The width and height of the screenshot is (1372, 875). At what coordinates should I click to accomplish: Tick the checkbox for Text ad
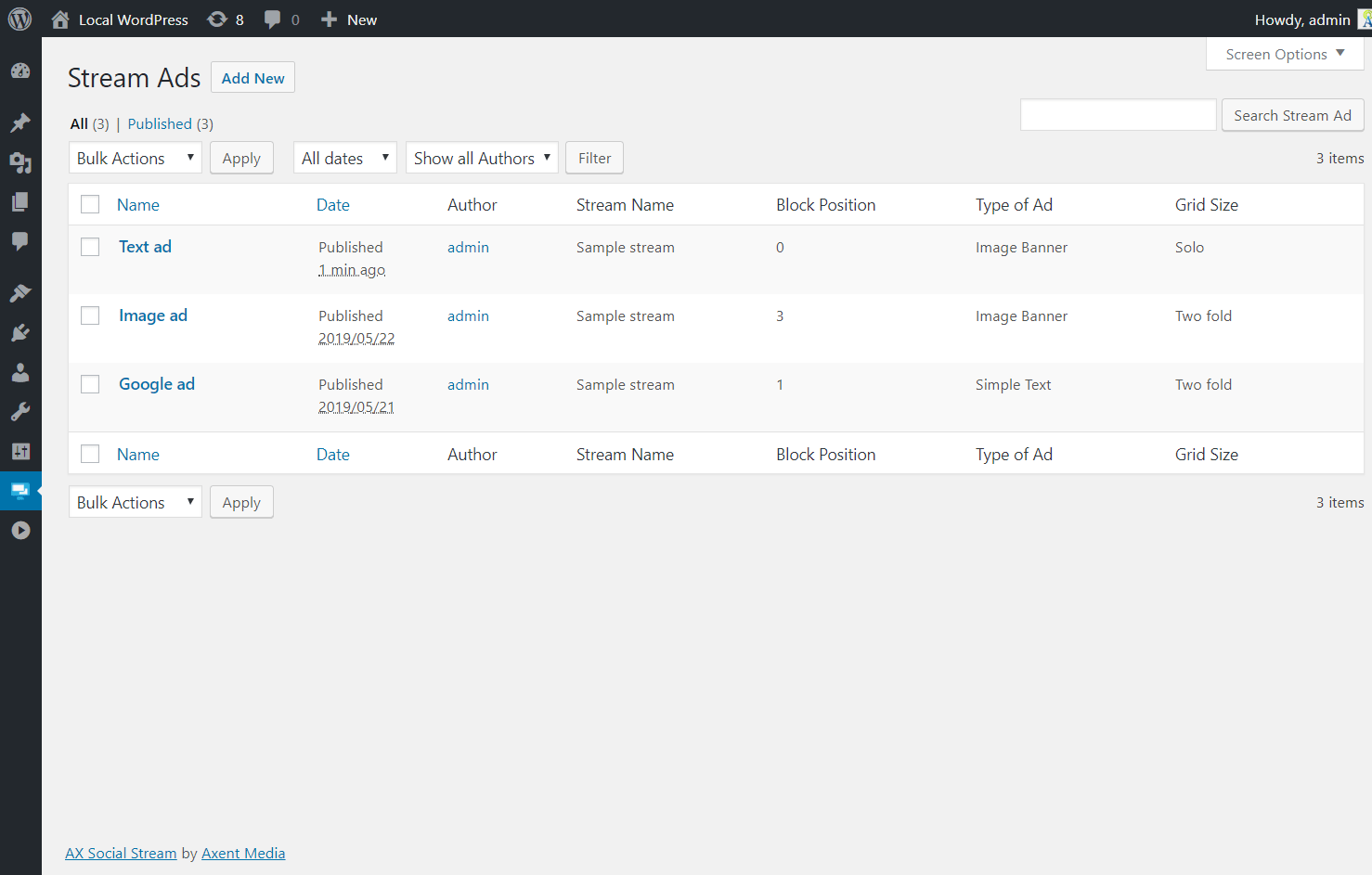click(x=90, y=247)
